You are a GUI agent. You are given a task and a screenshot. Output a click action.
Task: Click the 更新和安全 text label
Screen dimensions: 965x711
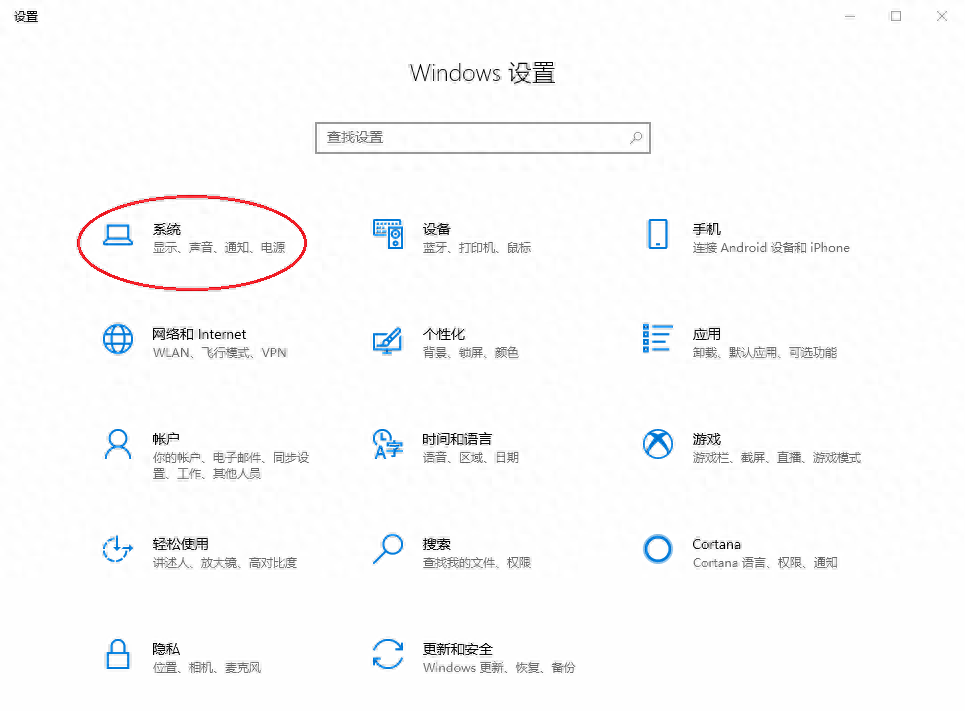pos(458,649)
